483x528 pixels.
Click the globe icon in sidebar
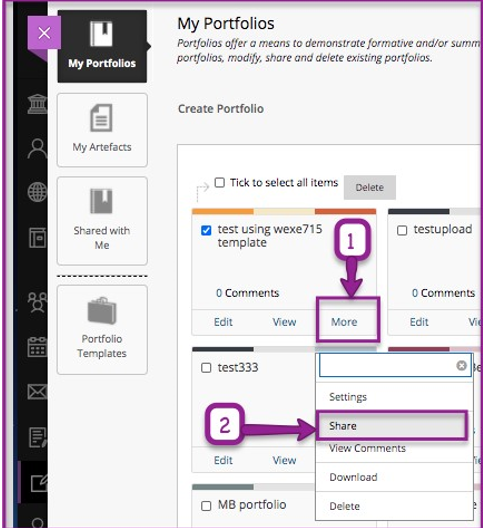point(37,192)
